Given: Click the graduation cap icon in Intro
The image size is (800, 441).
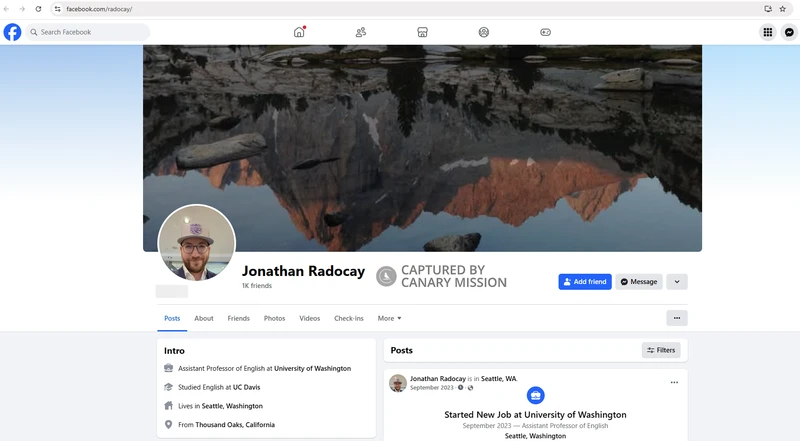Looking at the screenshot, I should [x=168, y=387].
